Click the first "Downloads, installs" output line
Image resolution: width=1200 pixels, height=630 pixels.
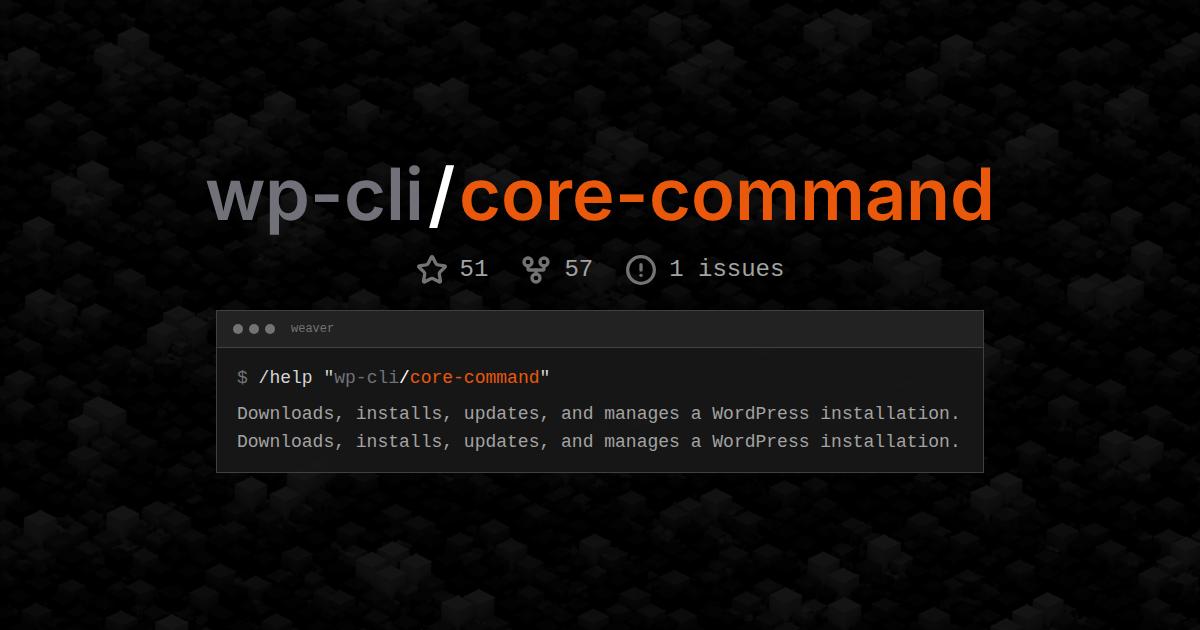coord(598,413)
